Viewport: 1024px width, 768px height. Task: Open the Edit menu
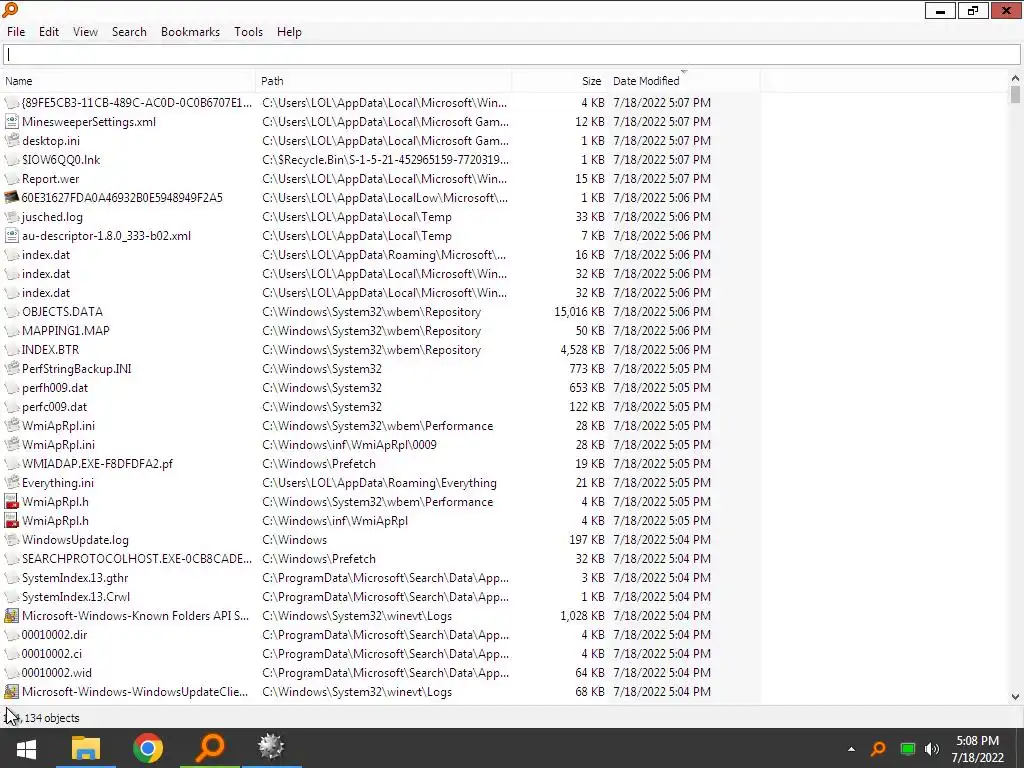(49, 32)
